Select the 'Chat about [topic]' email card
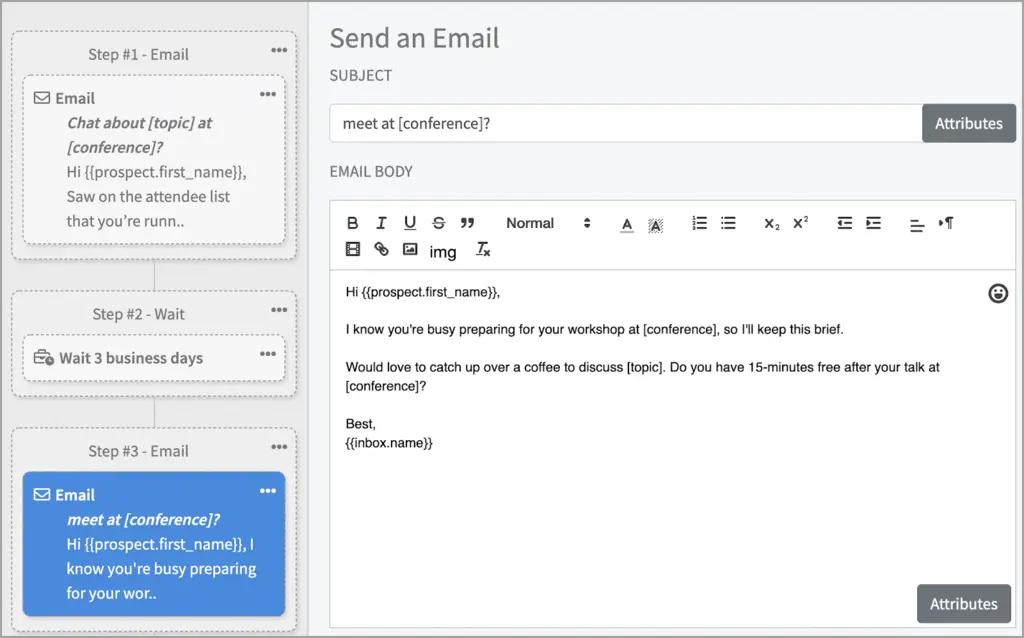The width and height of the screenshot is (1024, 638). (154, 160)
